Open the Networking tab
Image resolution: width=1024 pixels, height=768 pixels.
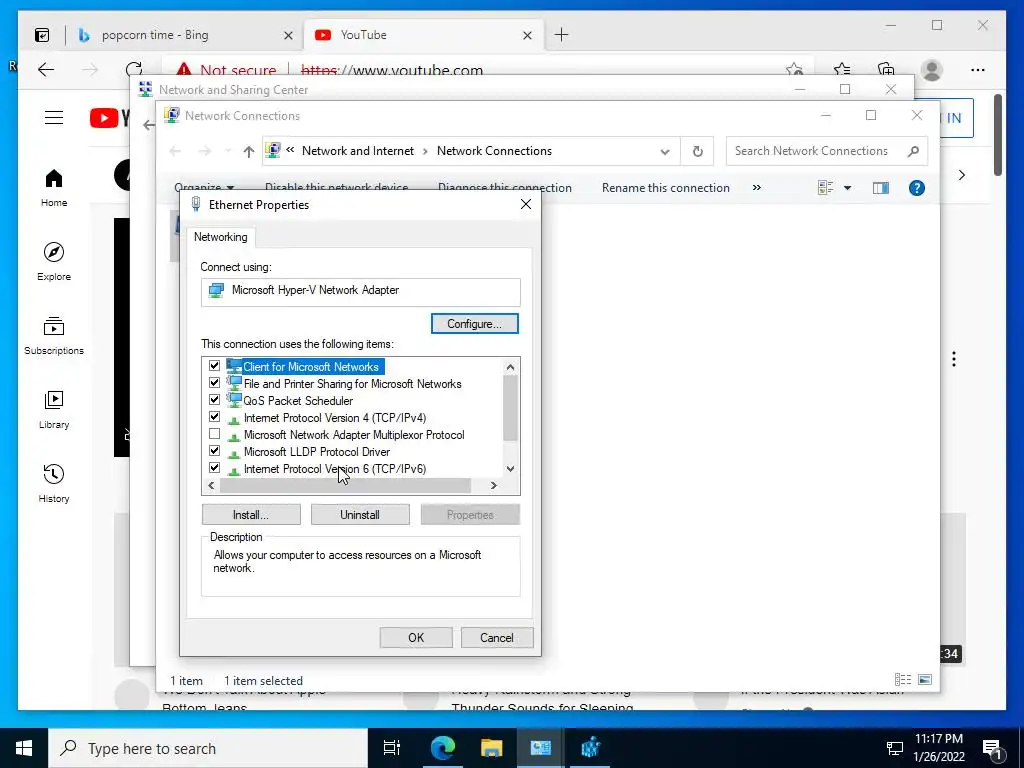pos(221,237)
